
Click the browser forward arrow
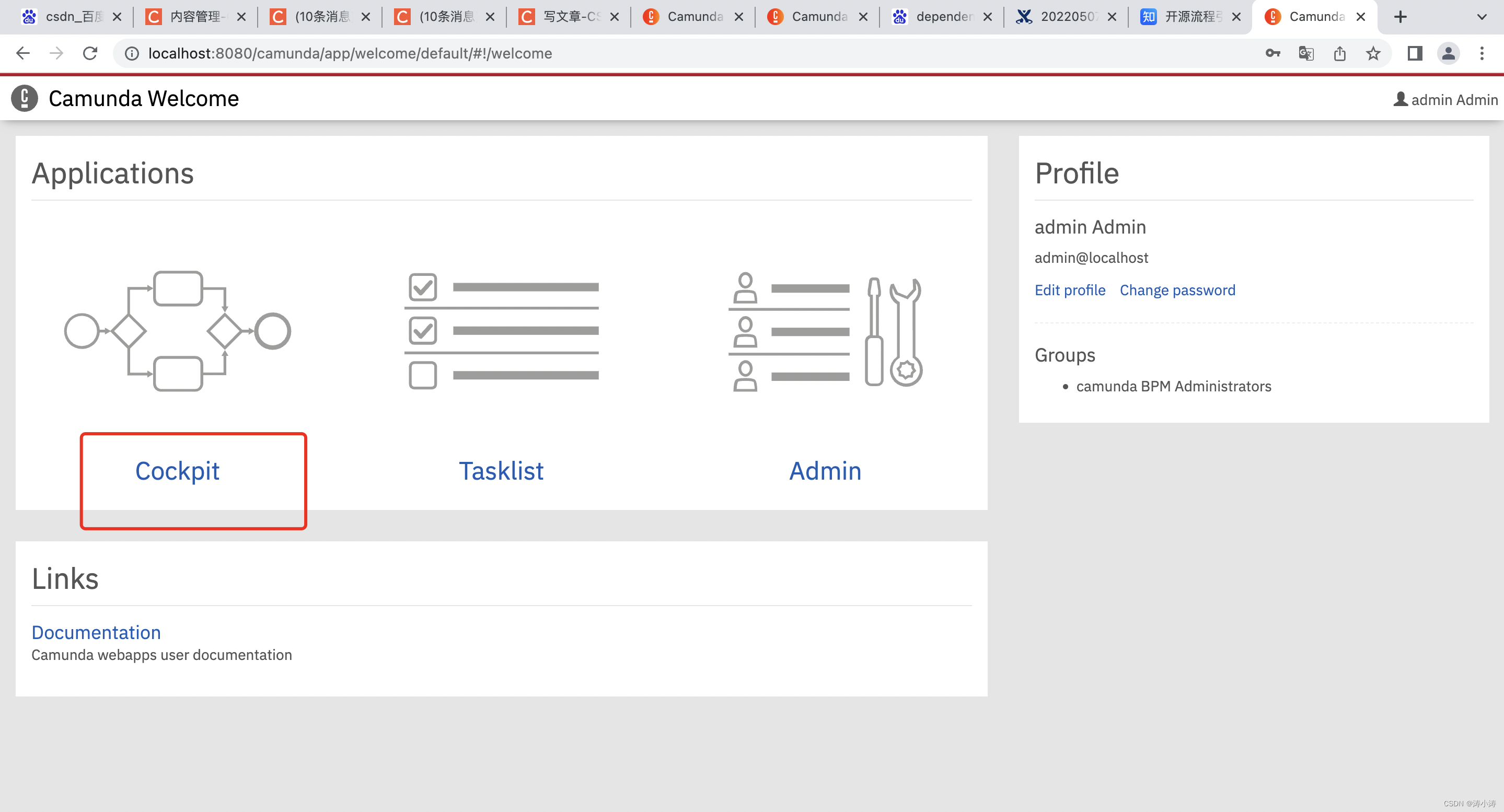(56, 54)
